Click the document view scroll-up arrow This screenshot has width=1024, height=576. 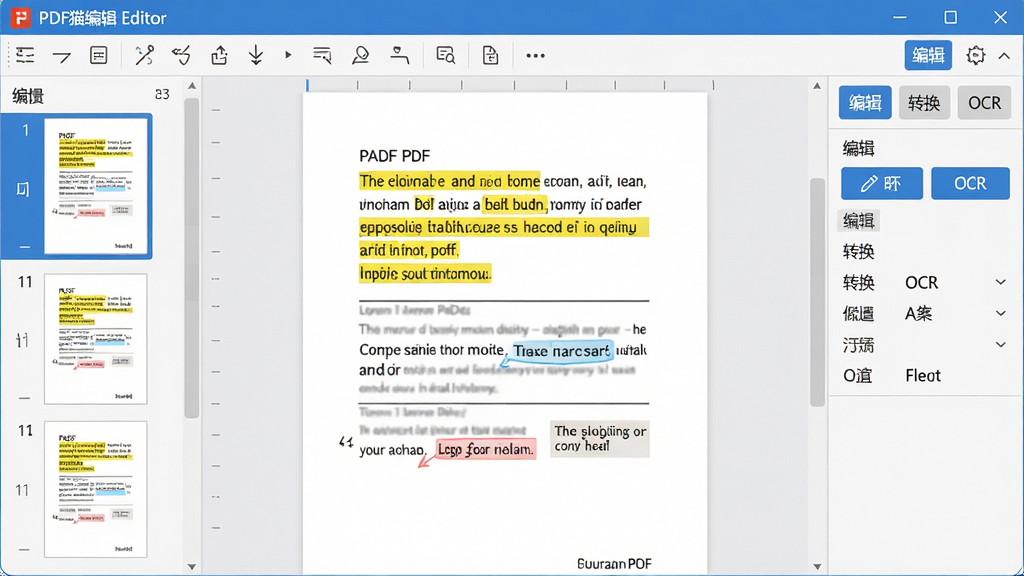click(x=817, y=86)
